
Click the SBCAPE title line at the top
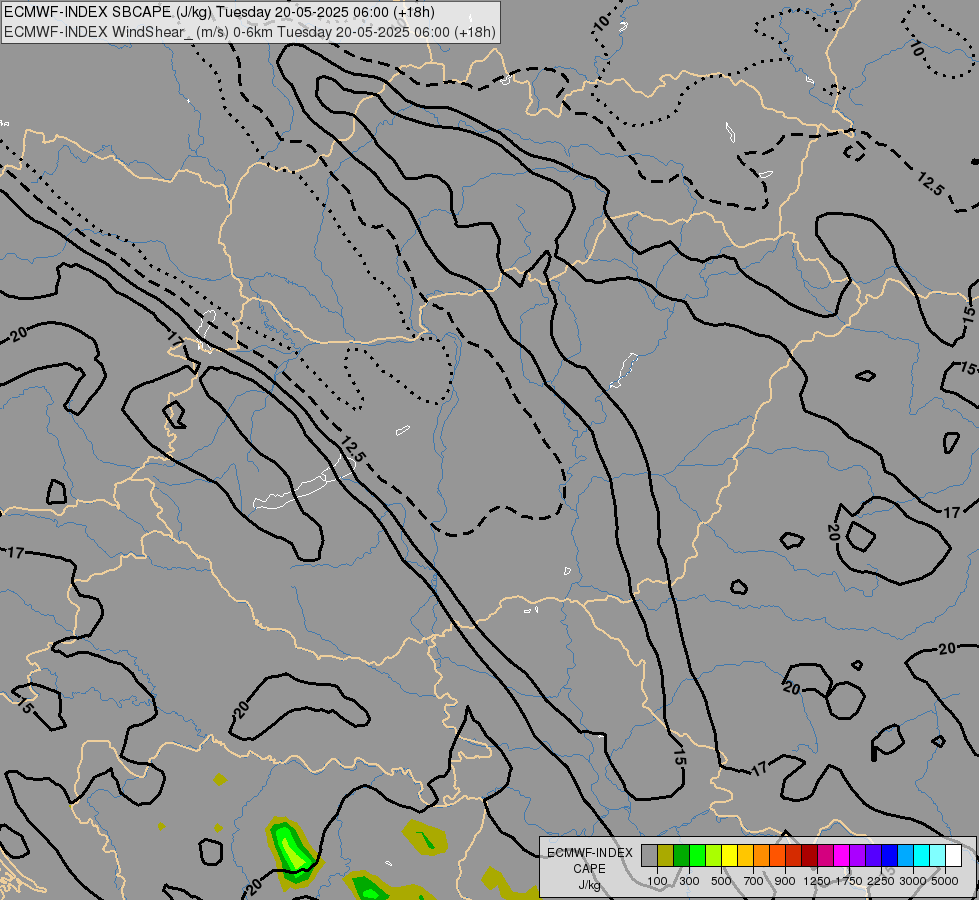coord(219,12)
